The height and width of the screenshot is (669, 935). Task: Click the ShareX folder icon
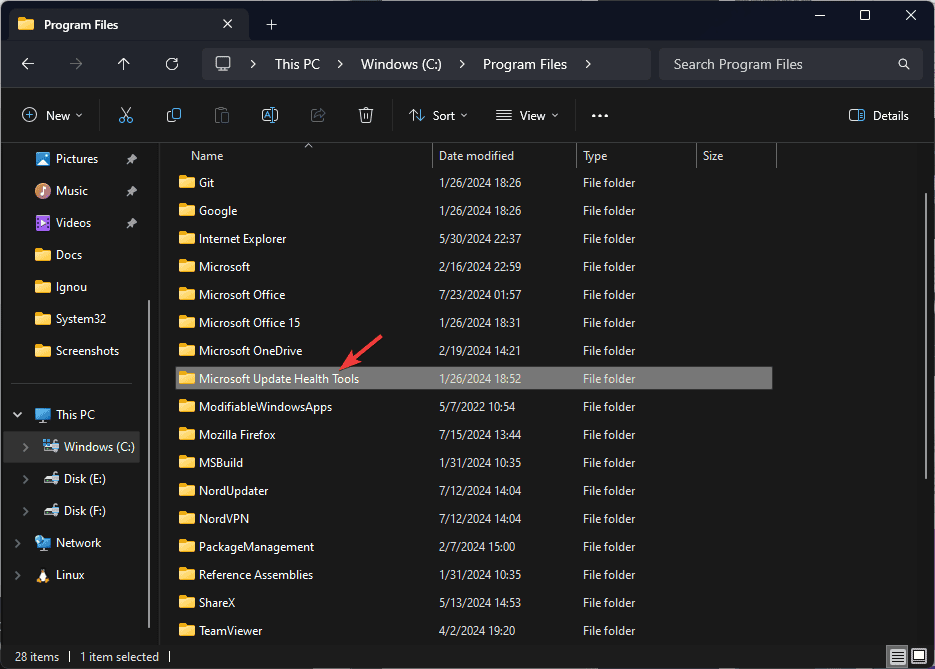point(187,602)
